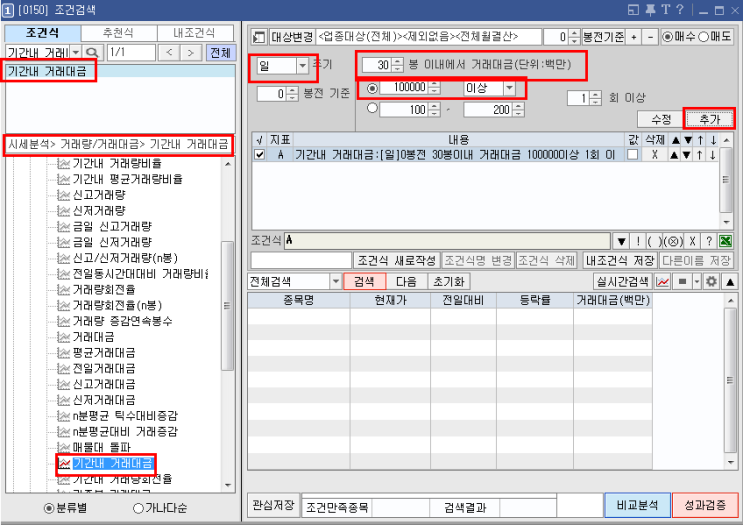This screenshot has width=743, height=525.
Task: Click the 추가 button
Action: click(x=709, y=119)
